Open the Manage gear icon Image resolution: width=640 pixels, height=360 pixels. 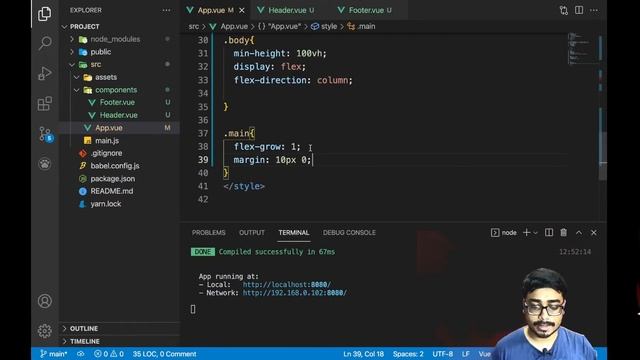click(44, 331)
